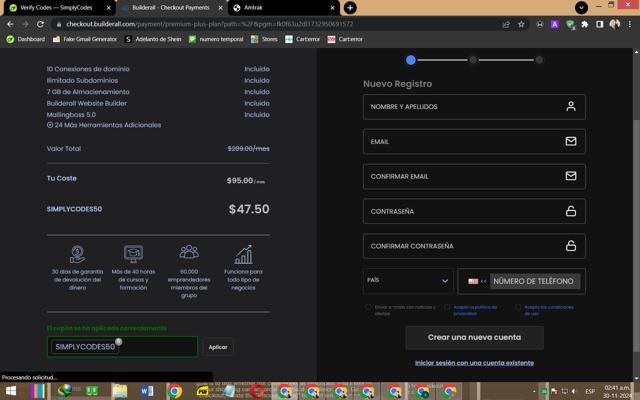Image resolution: width=640 pixels, height=400 pixels.
Task: Open numero temporal bookmark
Action: [216, 39]
